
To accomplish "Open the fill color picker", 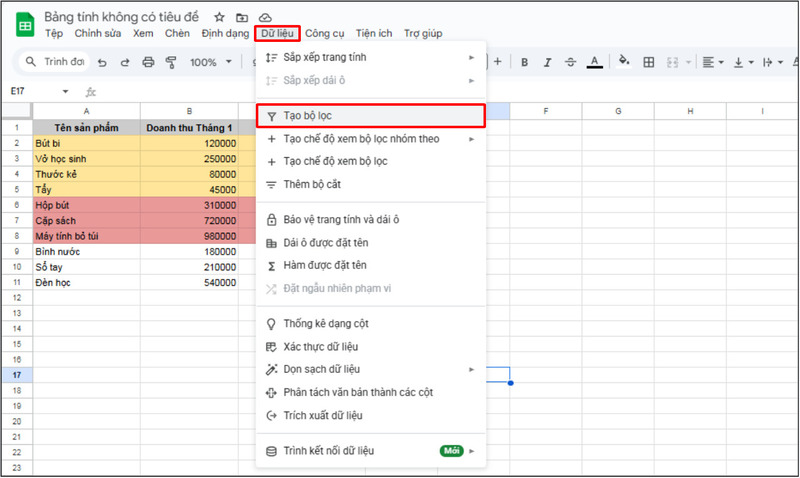I will (623, 61).
